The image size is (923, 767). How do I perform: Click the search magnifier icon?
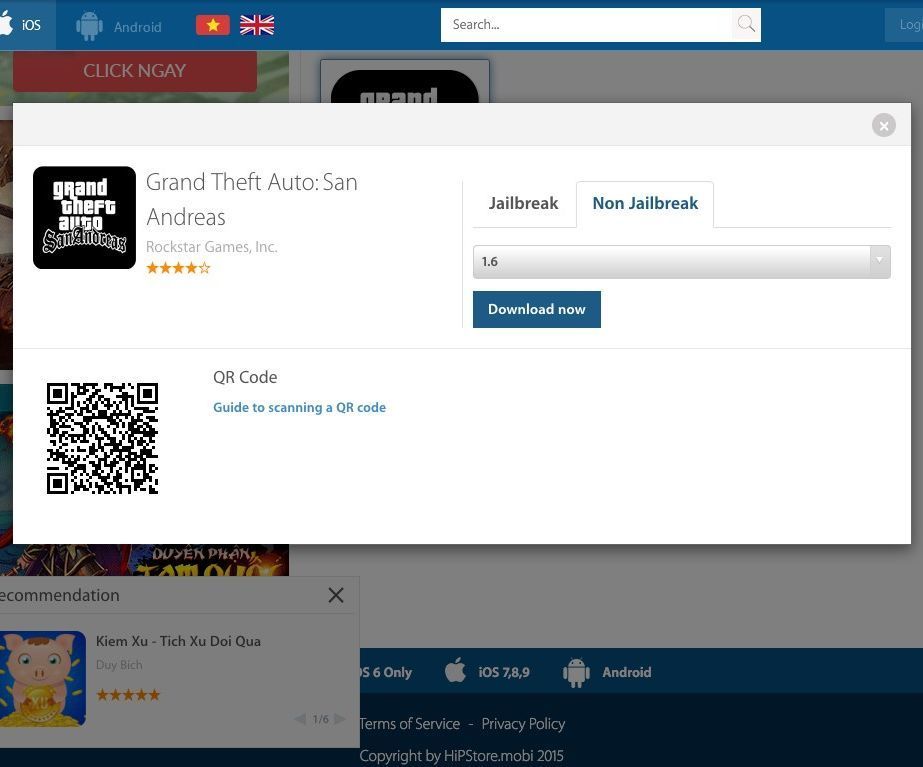(745, 24)
